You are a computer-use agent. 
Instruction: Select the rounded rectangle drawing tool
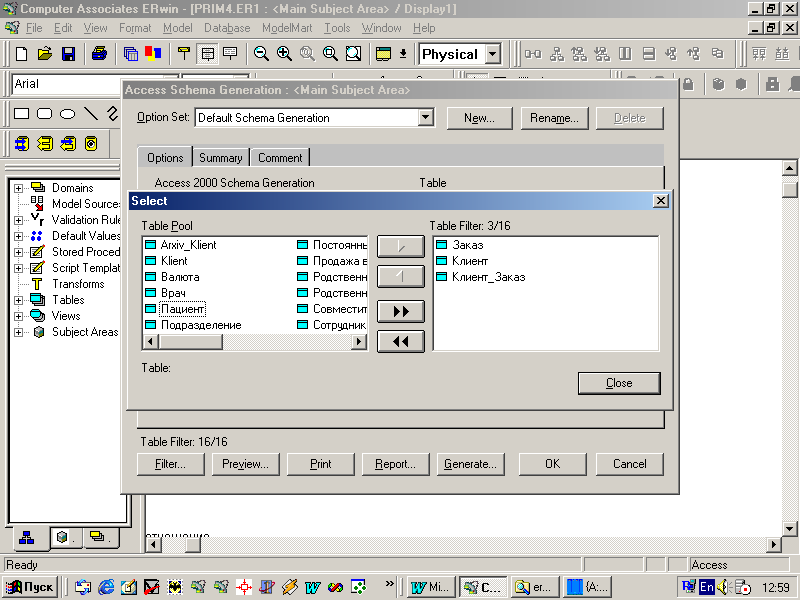tap(44, 113)
